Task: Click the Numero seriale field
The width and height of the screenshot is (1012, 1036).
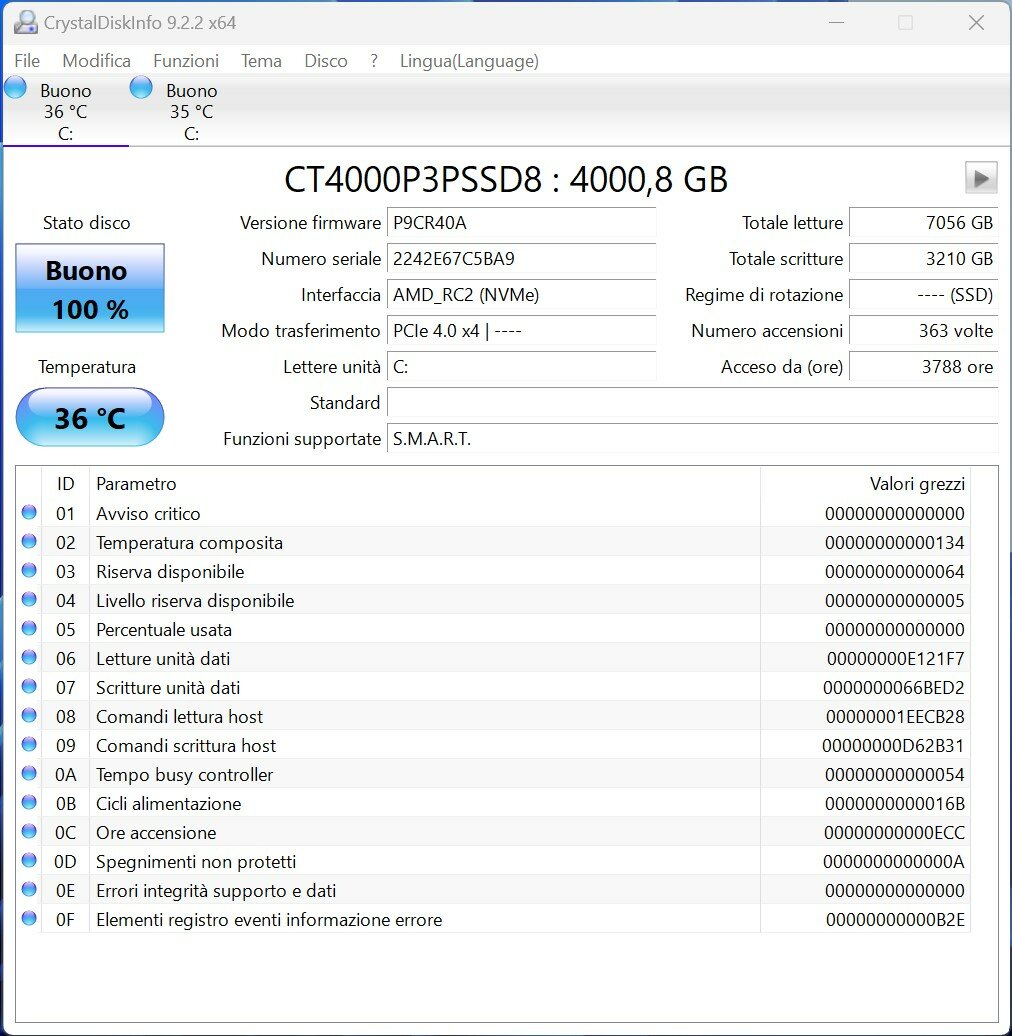Action: tap(521, 258)
